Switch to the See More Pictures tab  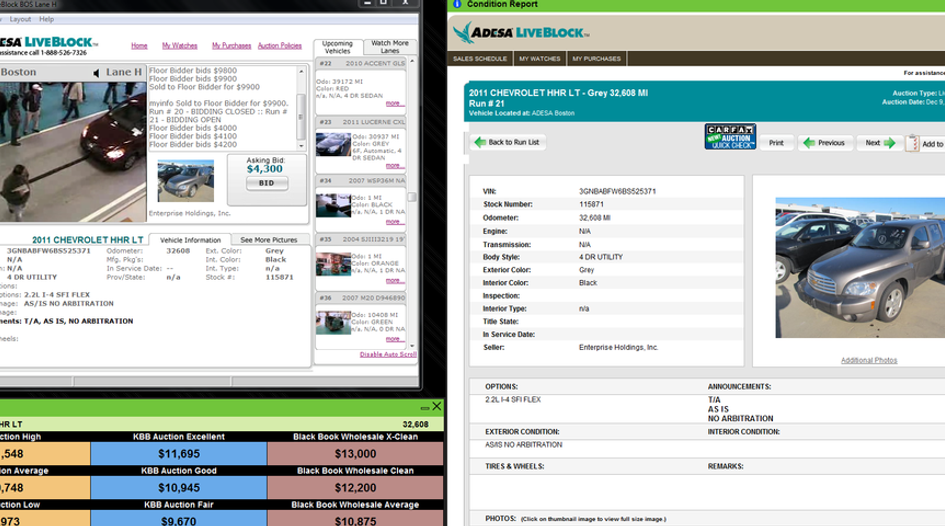(269, 240)
